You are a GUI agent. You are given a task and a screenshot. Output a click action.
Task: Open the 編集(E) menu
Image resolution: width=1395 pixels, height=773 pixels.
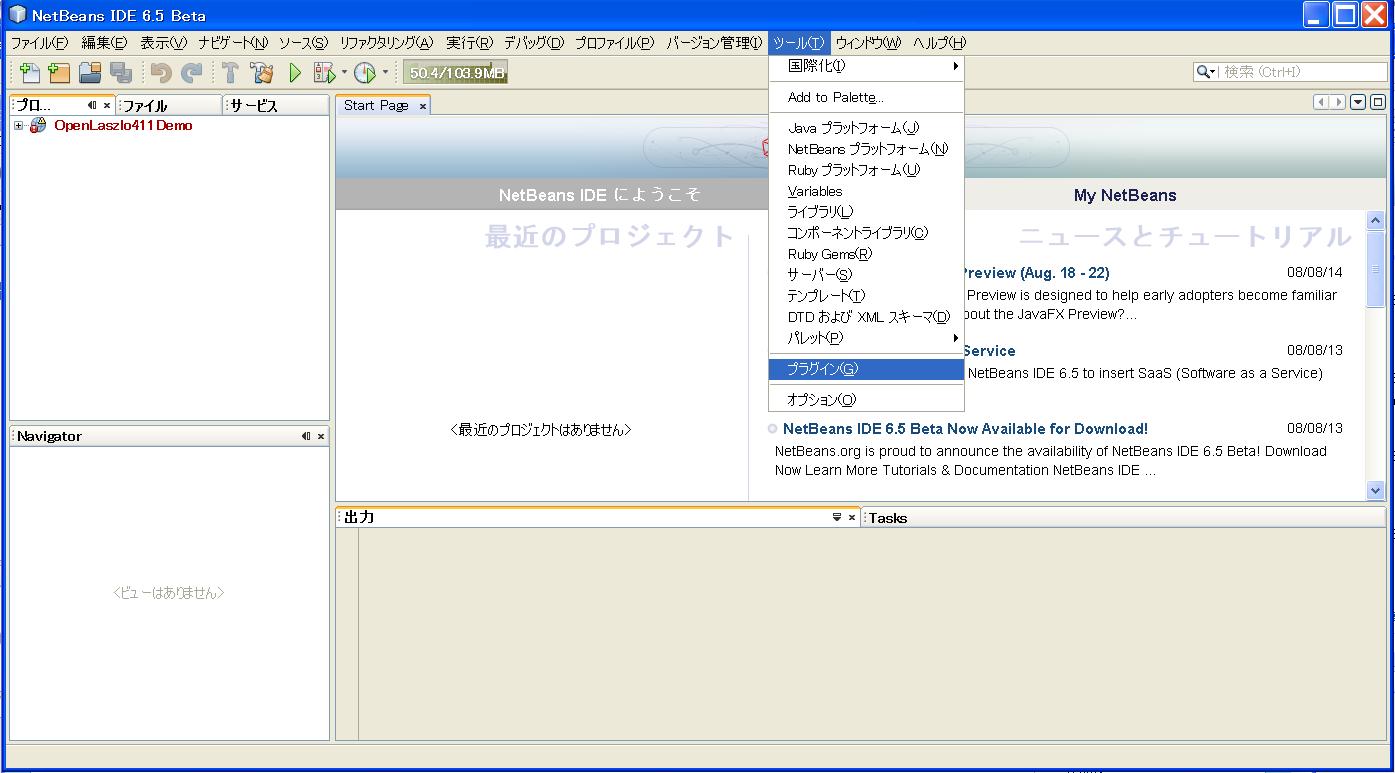[x=104, y=43]
